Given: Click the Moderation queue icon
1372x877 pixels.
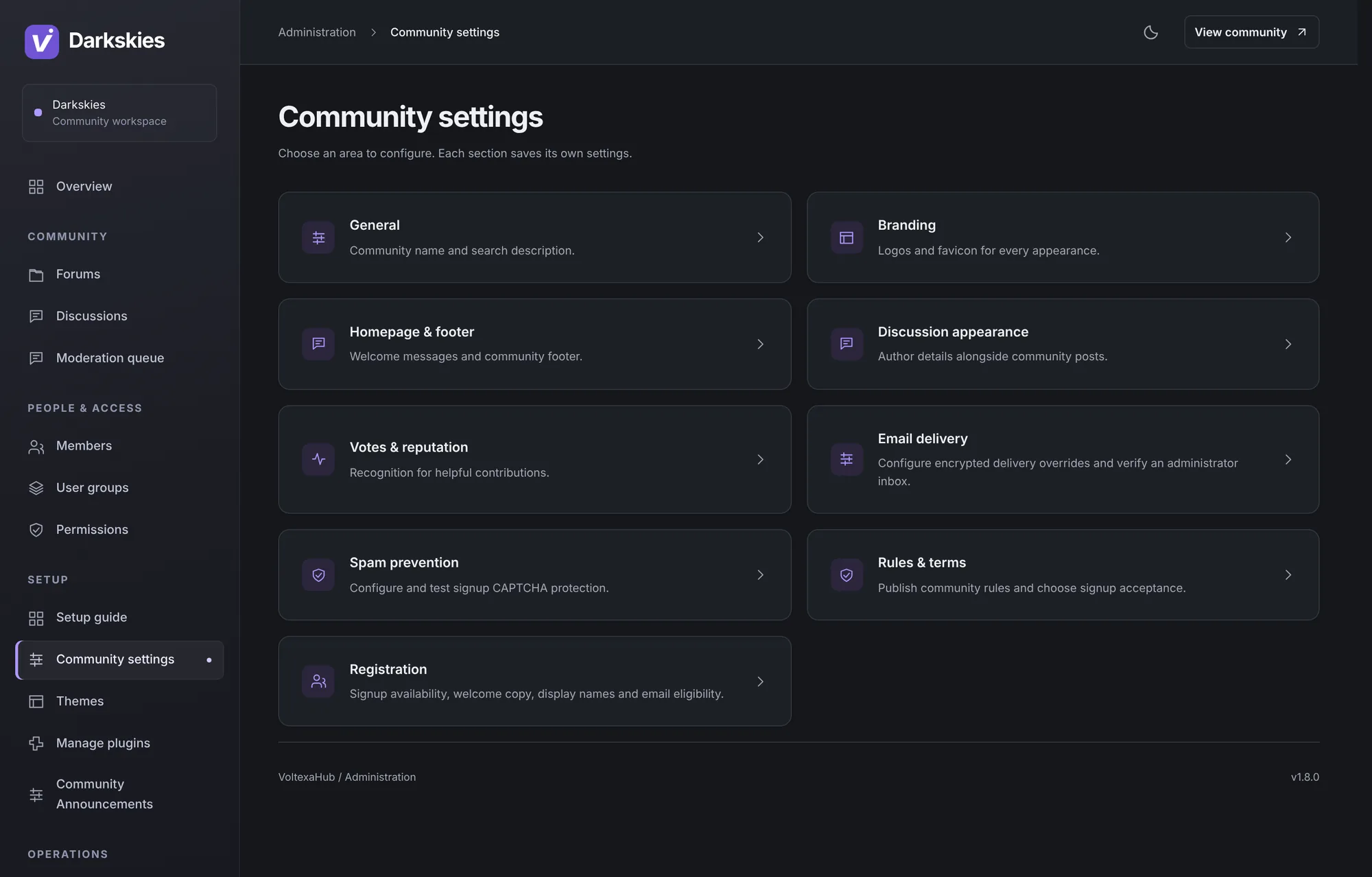Looking at the screenshot, I should [36, 358].
